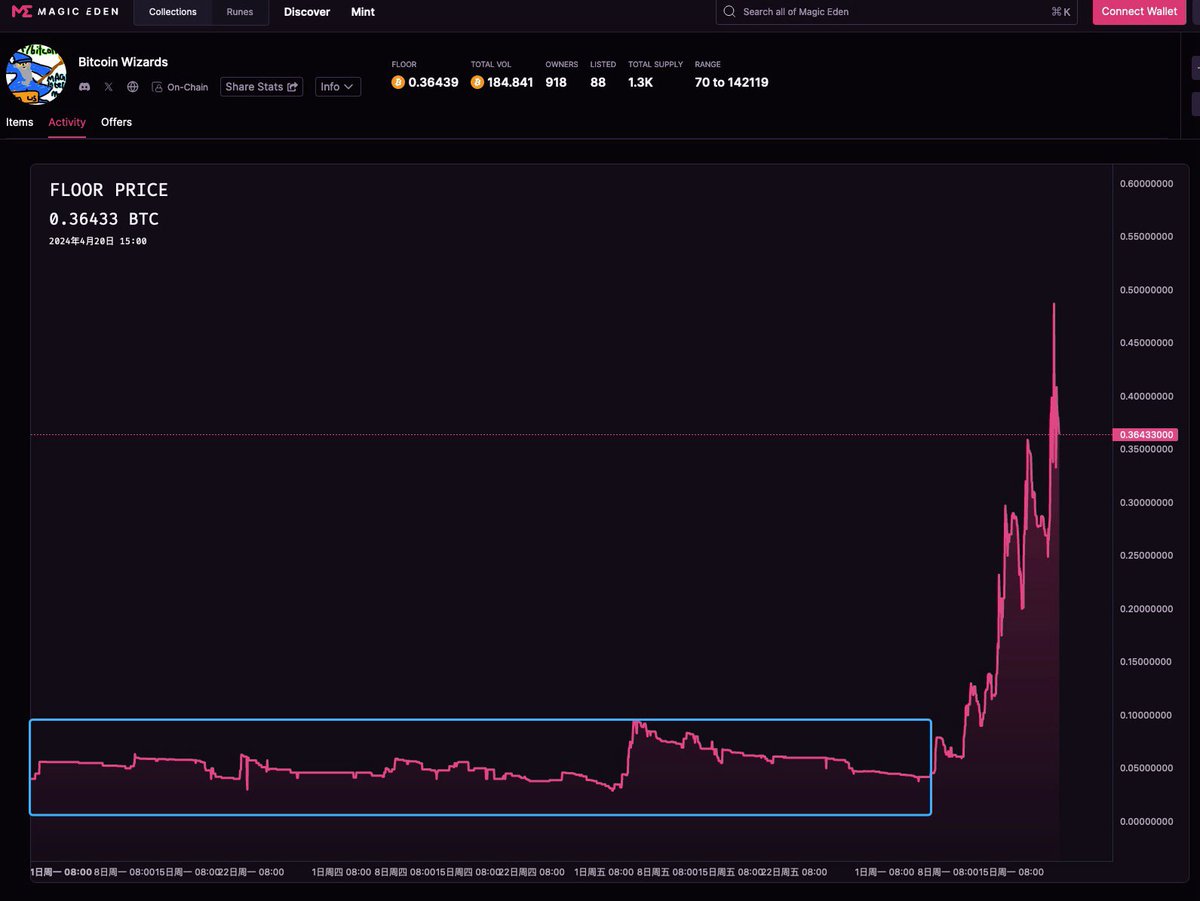Click the 0.36433 BTC chart value

104,219
